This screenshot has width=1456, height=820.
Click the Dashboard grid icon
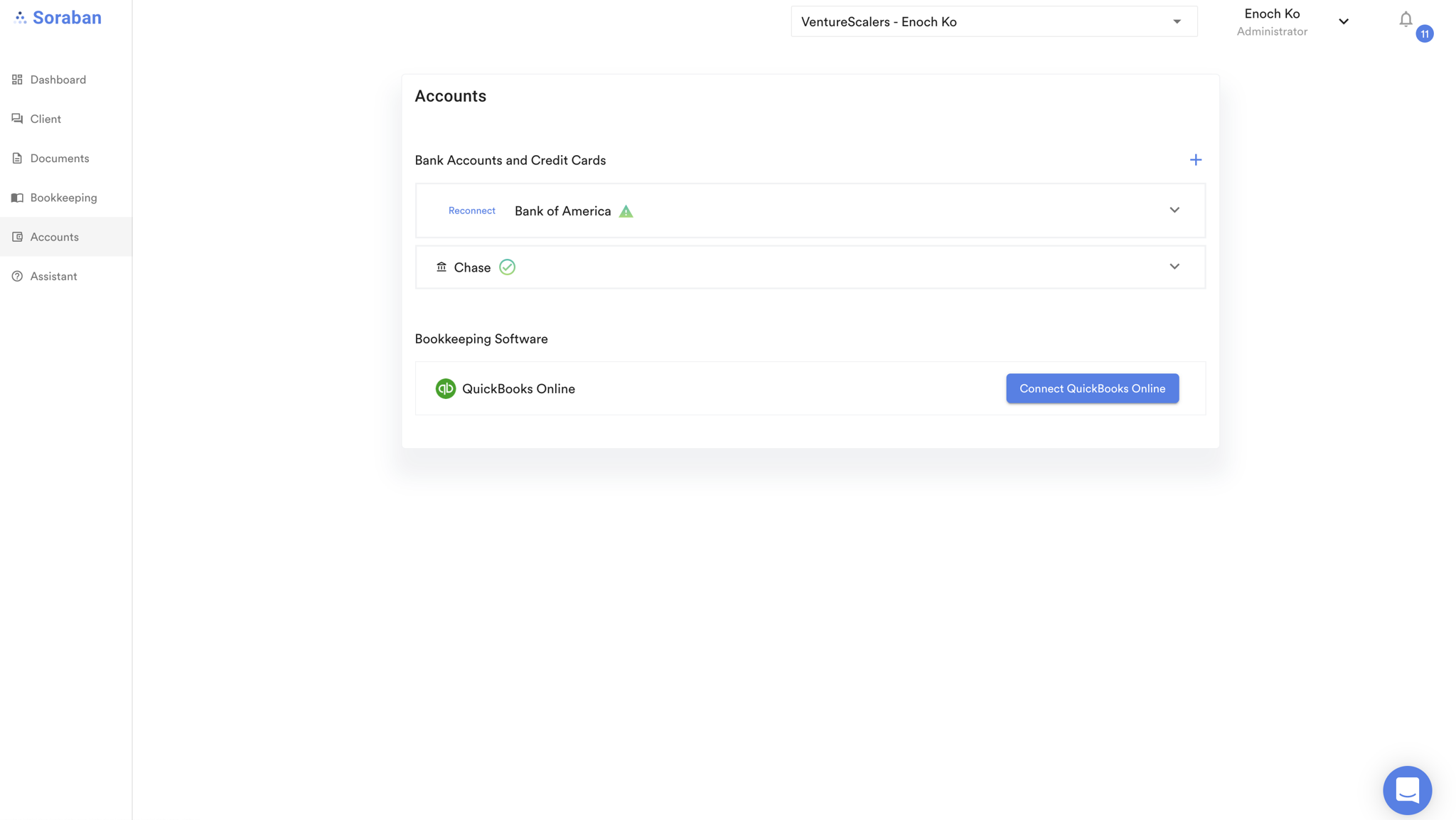point(17,80)
